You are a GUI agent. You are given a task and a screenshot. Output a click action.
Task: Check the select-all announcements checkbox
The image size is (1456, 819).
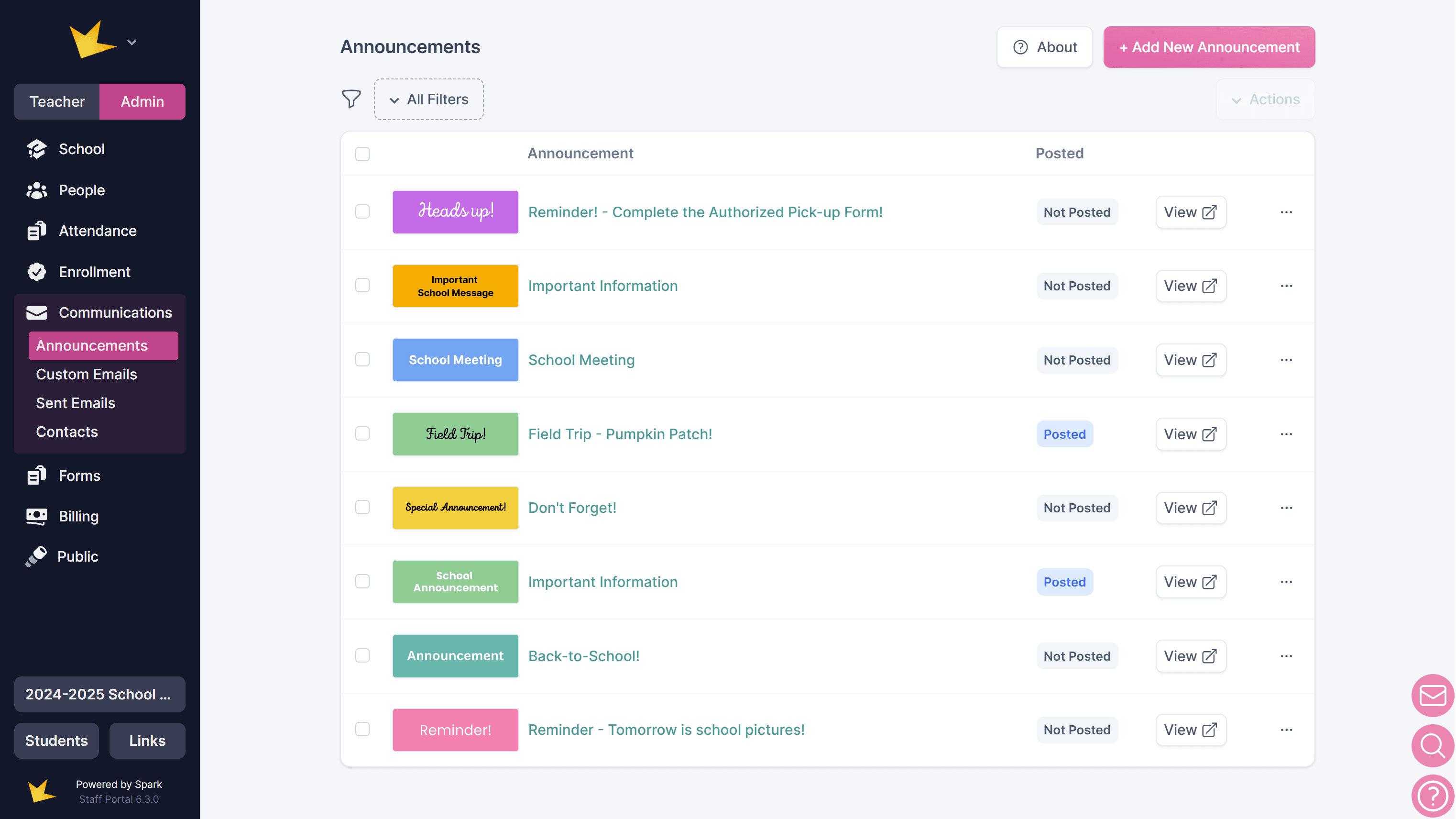click(362, 154)
